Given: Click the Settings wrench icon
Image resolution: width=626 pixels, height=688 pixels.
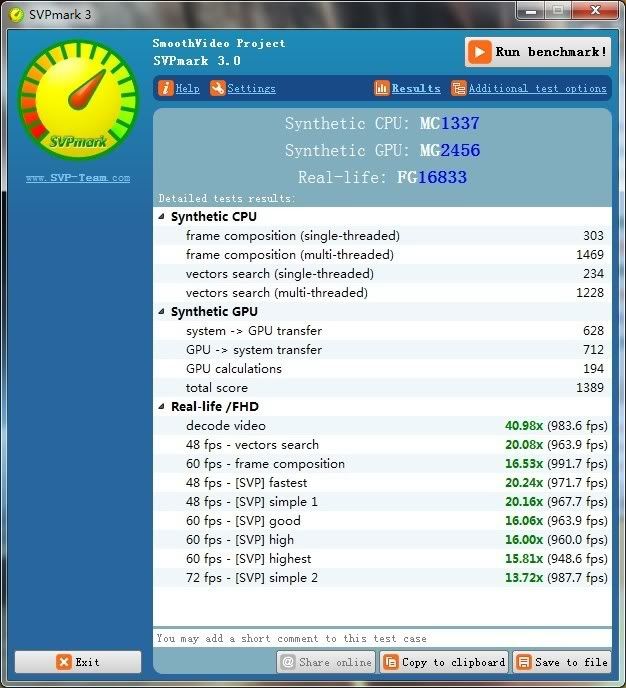Looking at the screenshot, I should pyautogui.click(x=218, y=88).
